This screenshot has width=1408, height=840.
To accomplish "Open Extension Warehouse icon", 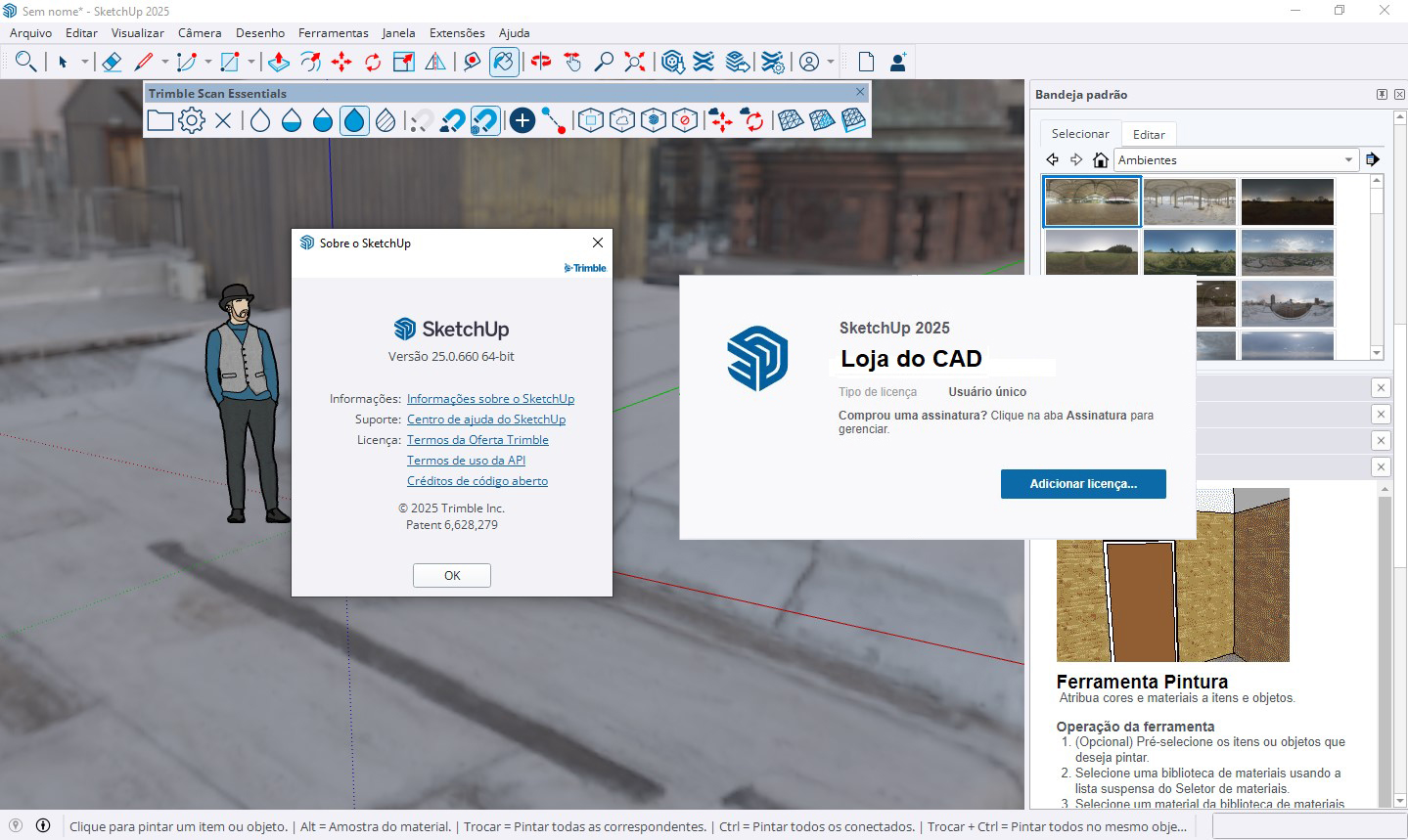I will pos(704,62).
